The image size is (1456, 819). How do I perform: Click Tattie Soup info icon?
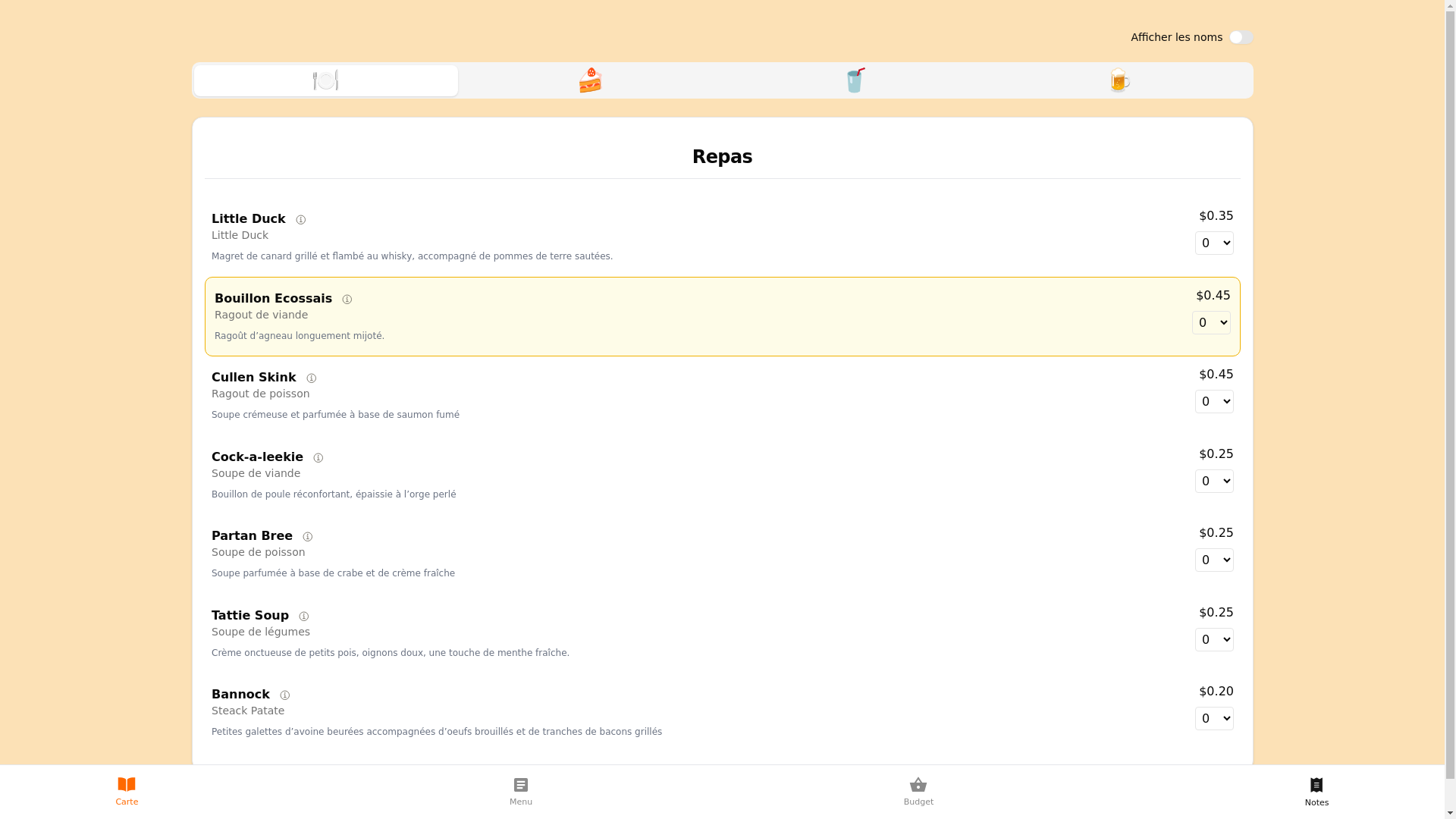(304, 617)
